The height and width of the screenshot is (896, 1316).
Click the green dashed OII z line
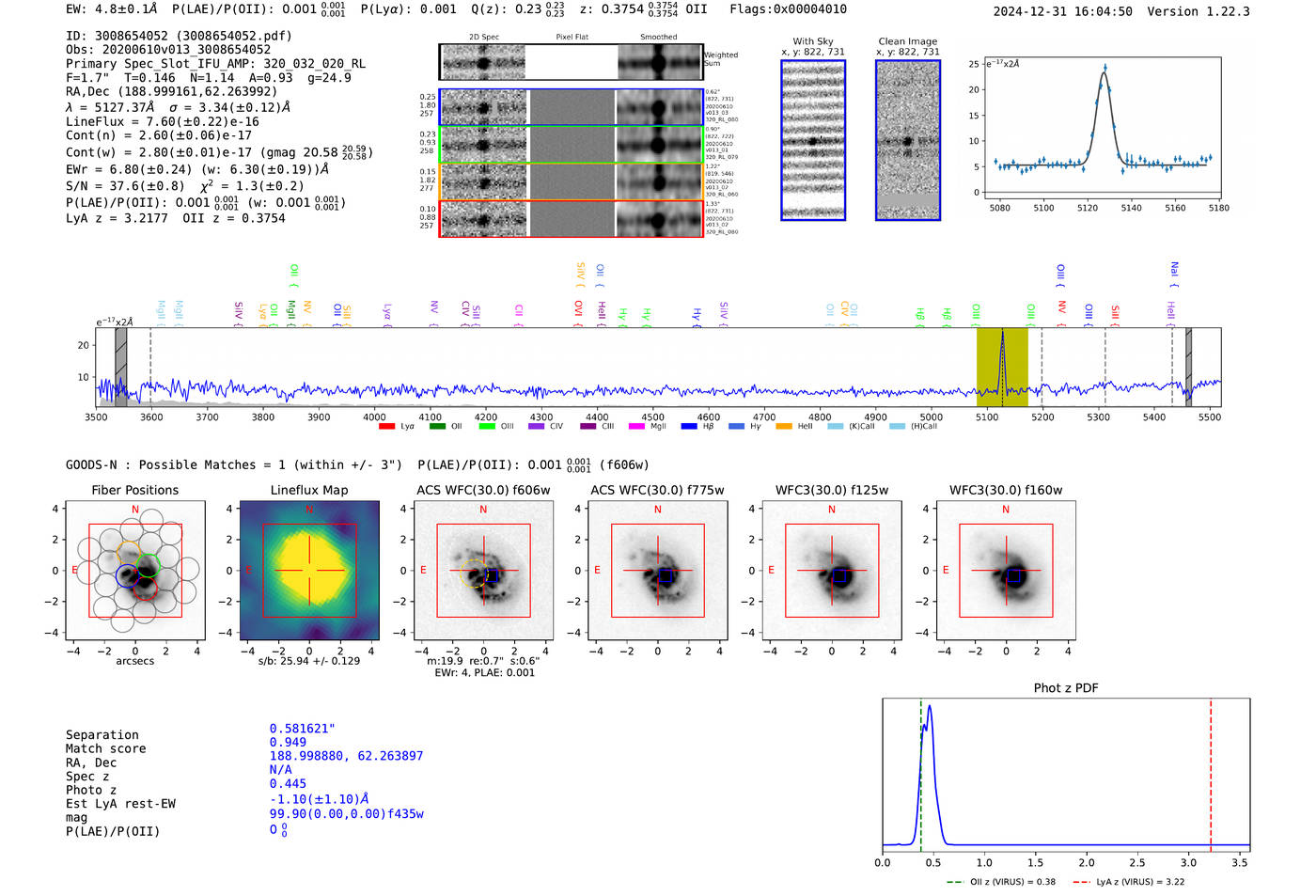tap(921, 776)
